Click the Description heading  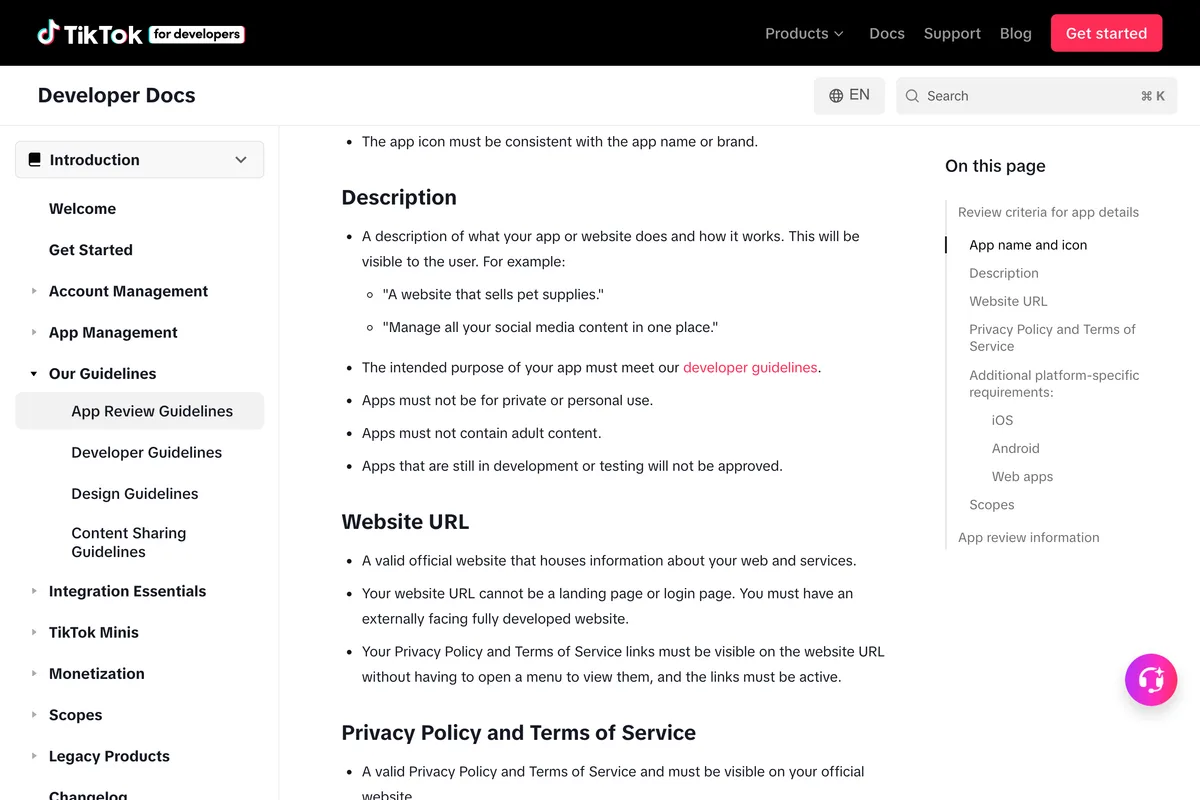(399, 198)
